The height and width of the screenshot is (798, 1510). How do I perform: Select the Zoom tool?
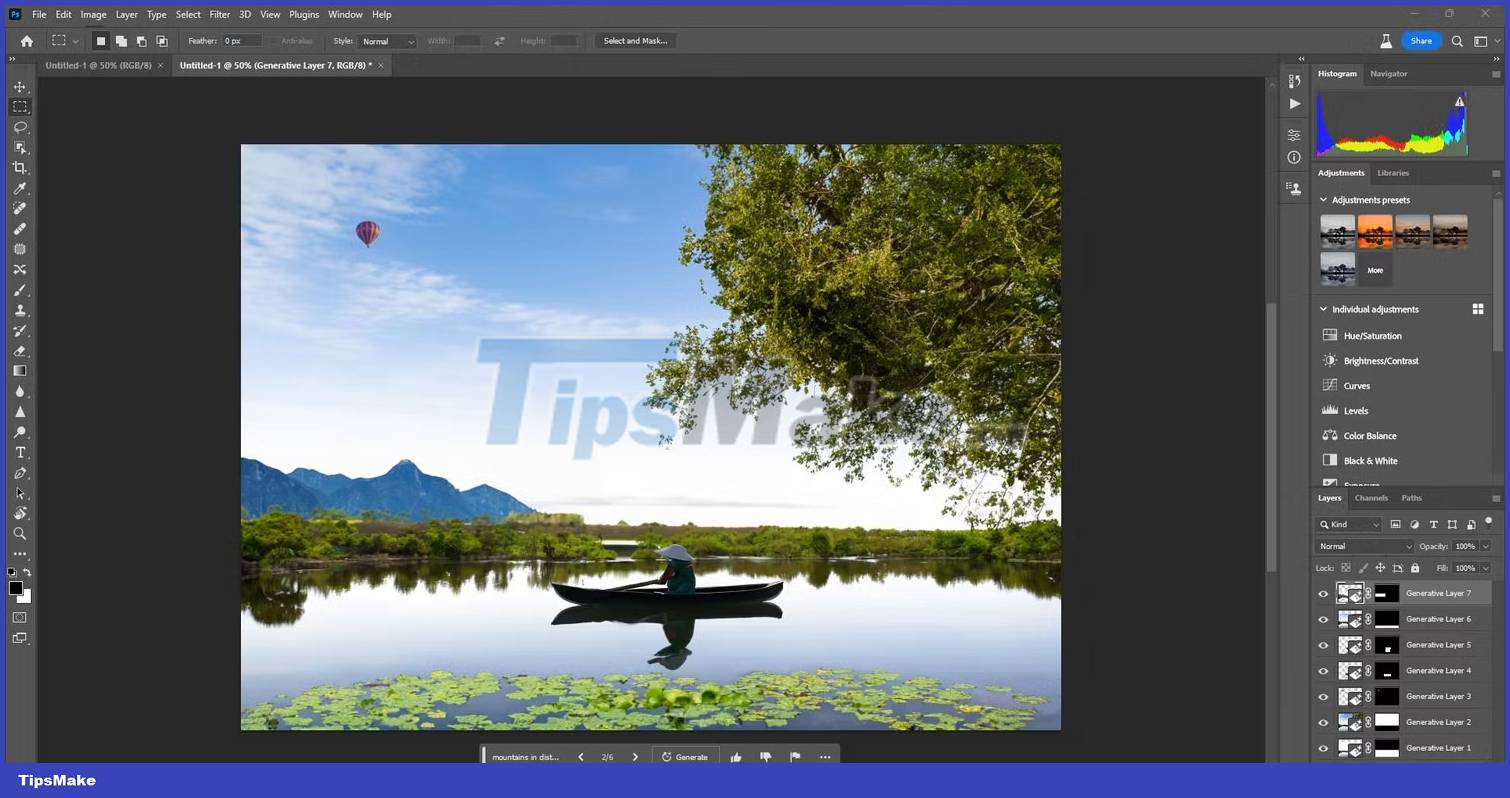(x=20, y=533)
